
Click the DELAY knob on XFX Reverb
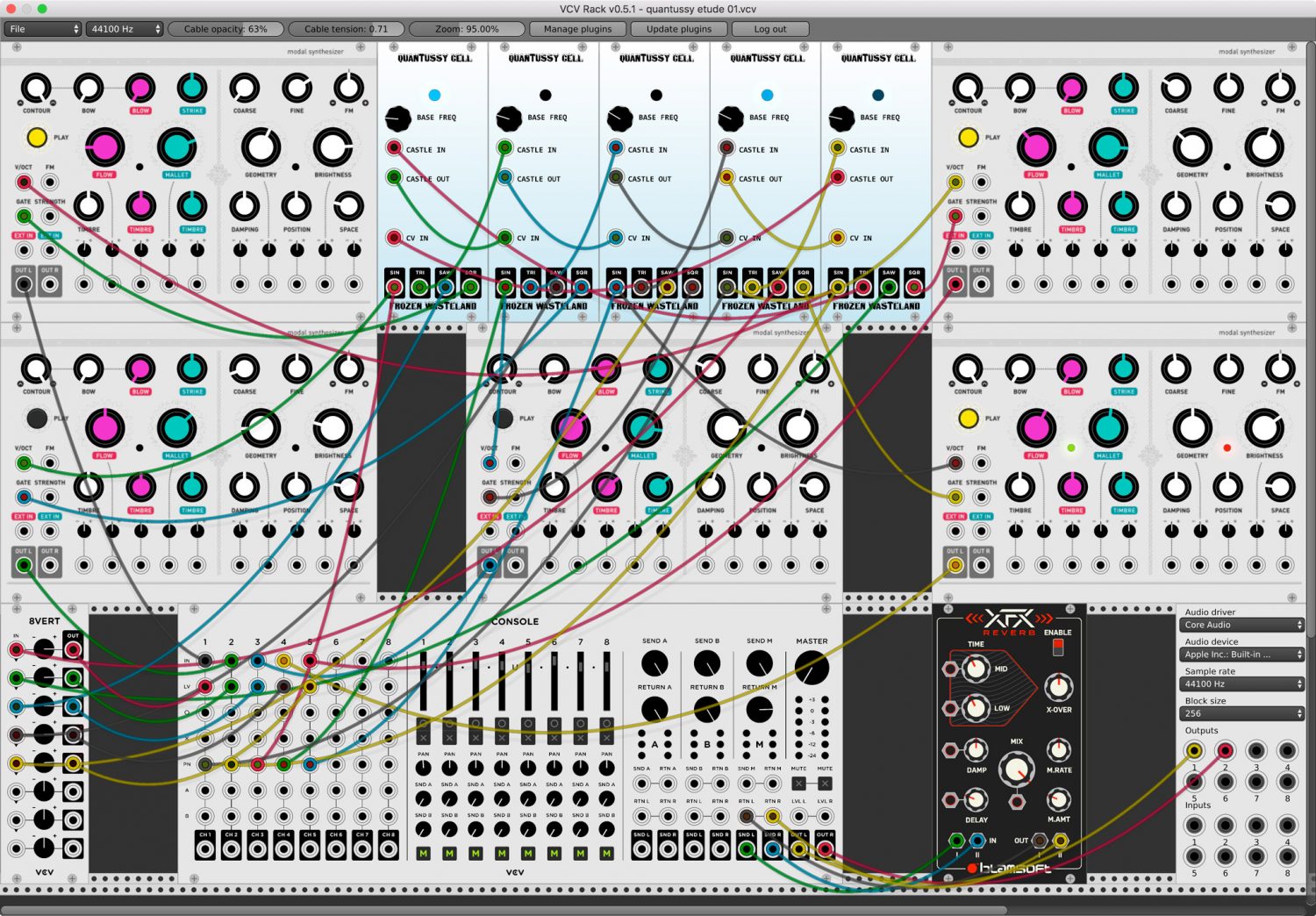(x=976, y=799)
